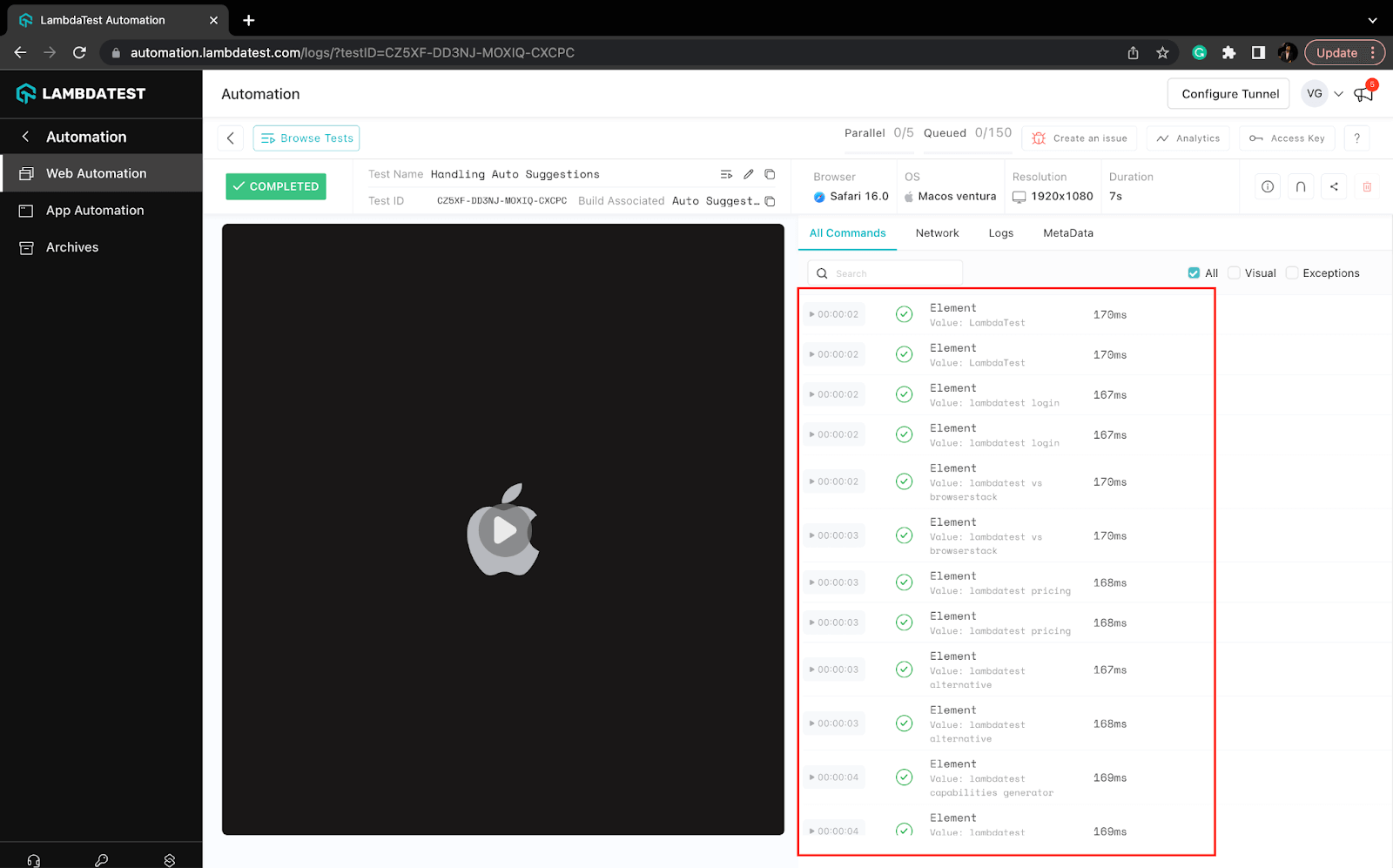Viewport: 1393px width, 868px height.
Task: Click the Browse Tests button
Action: (306, 138)
